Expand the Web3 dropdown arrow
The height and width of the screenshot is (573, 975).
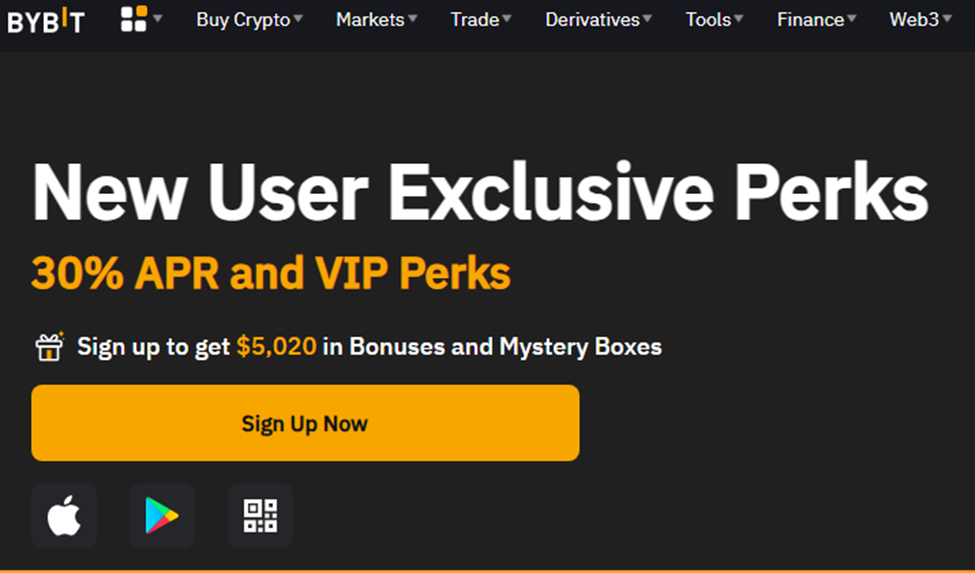coord(947,19)
